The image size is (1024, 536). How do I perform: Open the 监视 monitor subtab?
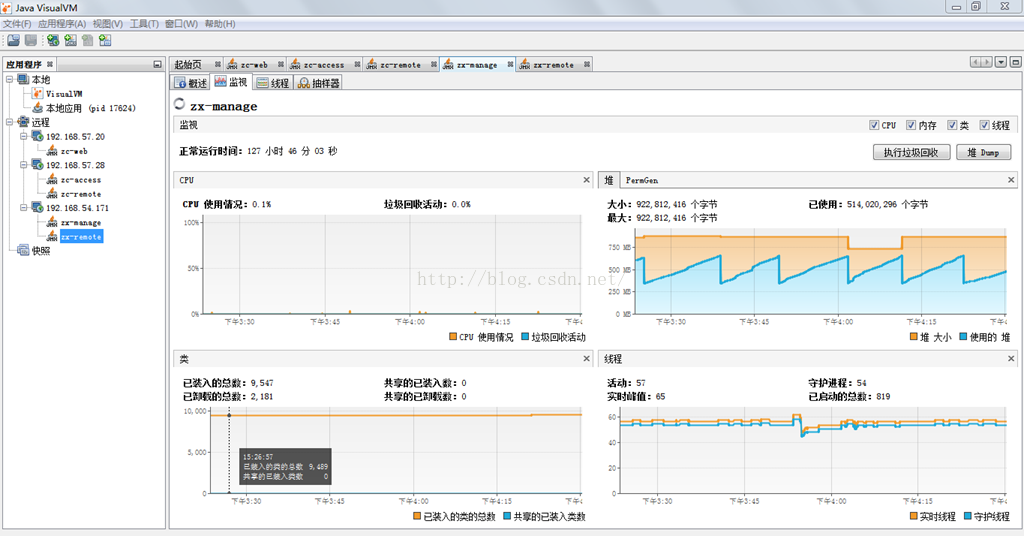pyautogui.click(x=231, y=82)
